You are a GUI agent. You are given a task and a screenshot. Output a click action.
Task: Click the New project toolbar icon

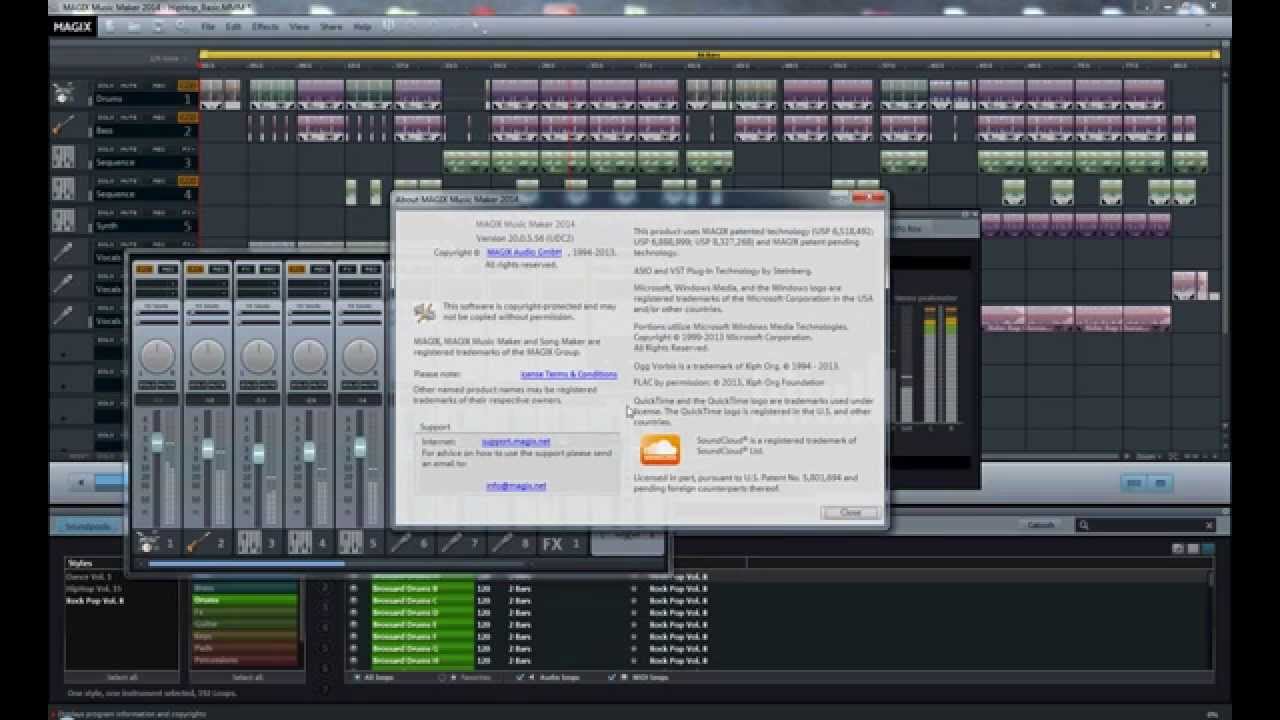(110, 26)
